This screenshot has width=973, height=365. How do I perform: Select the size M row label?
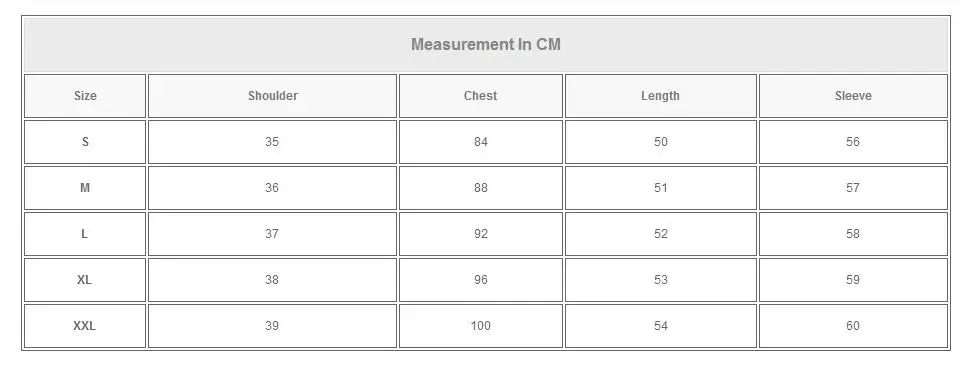tap(85, 188)
